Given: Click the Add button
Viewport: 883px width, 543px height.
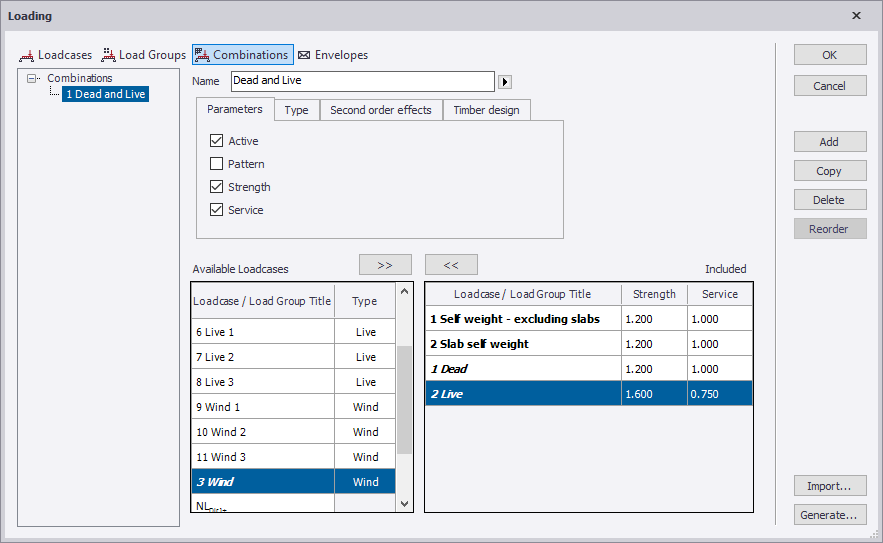Looking at the screenshot, I should click(x=830, y=142).
